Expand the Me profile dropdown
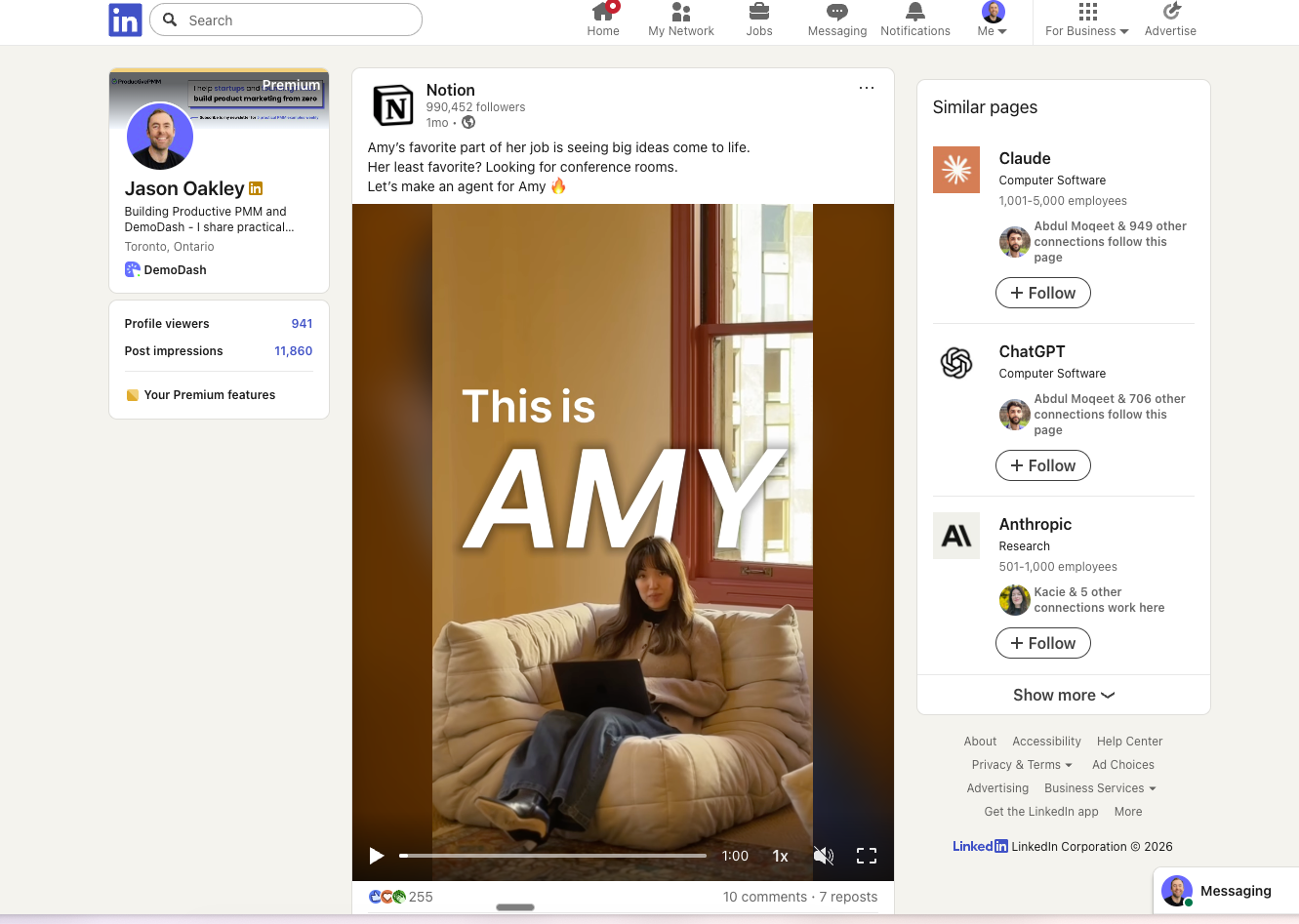1299x924 pixels. (x=992, y=20)
